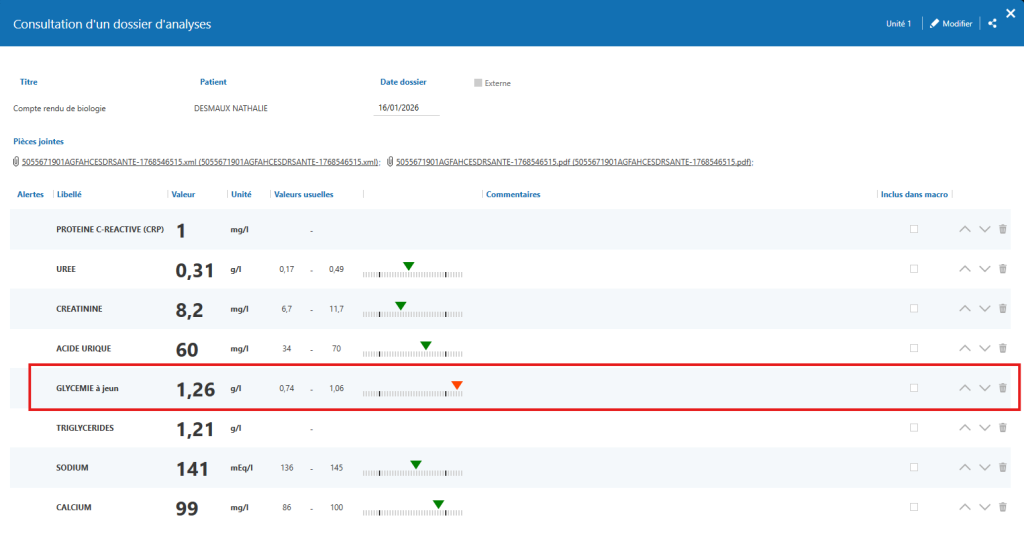This screenshot has height=542, width=1024.
Task: Click the share icon in header
Action: pyautogui.click(x=992, y=23)
